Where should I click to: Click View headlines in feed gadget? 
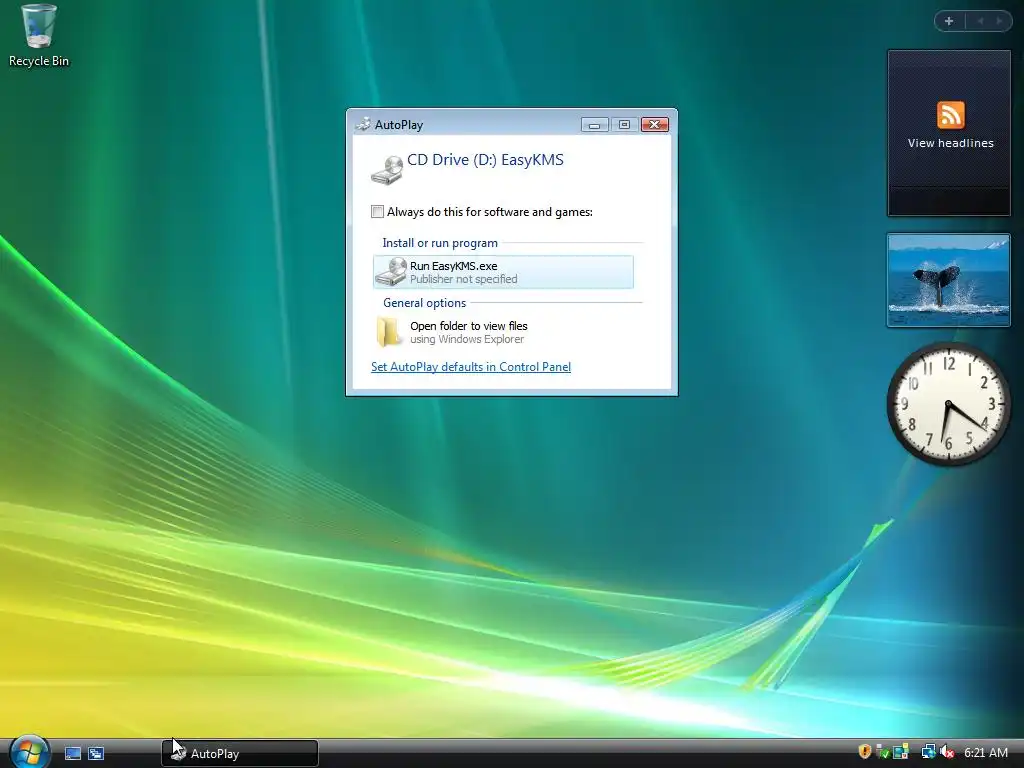[950, 143]
